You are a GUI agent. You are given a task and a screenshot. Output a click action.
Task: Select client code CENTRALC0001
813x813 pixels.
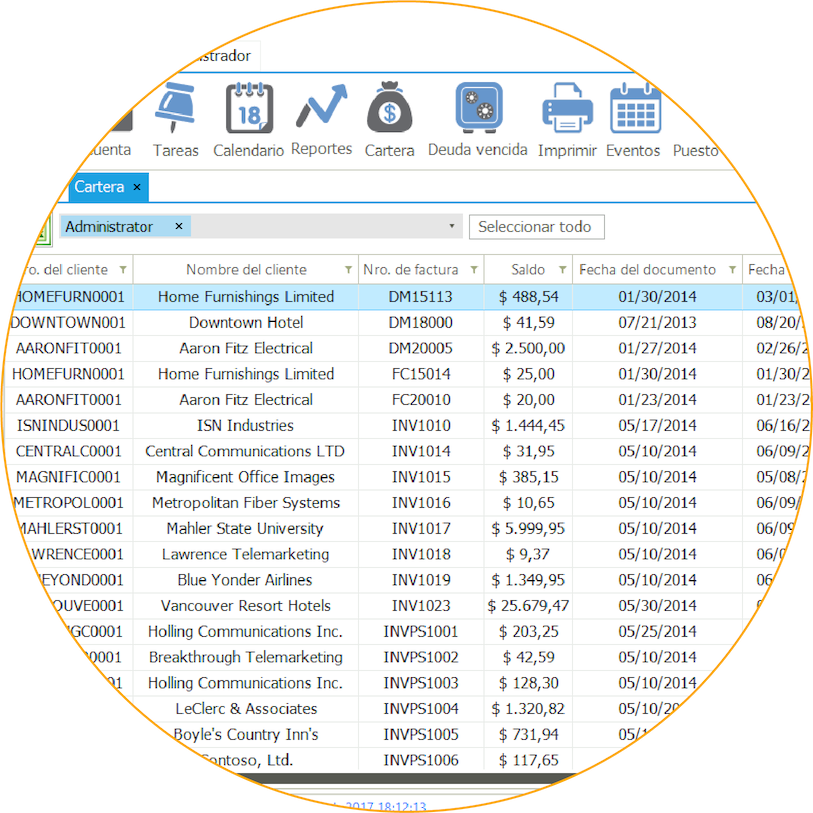tap(68, 452)
